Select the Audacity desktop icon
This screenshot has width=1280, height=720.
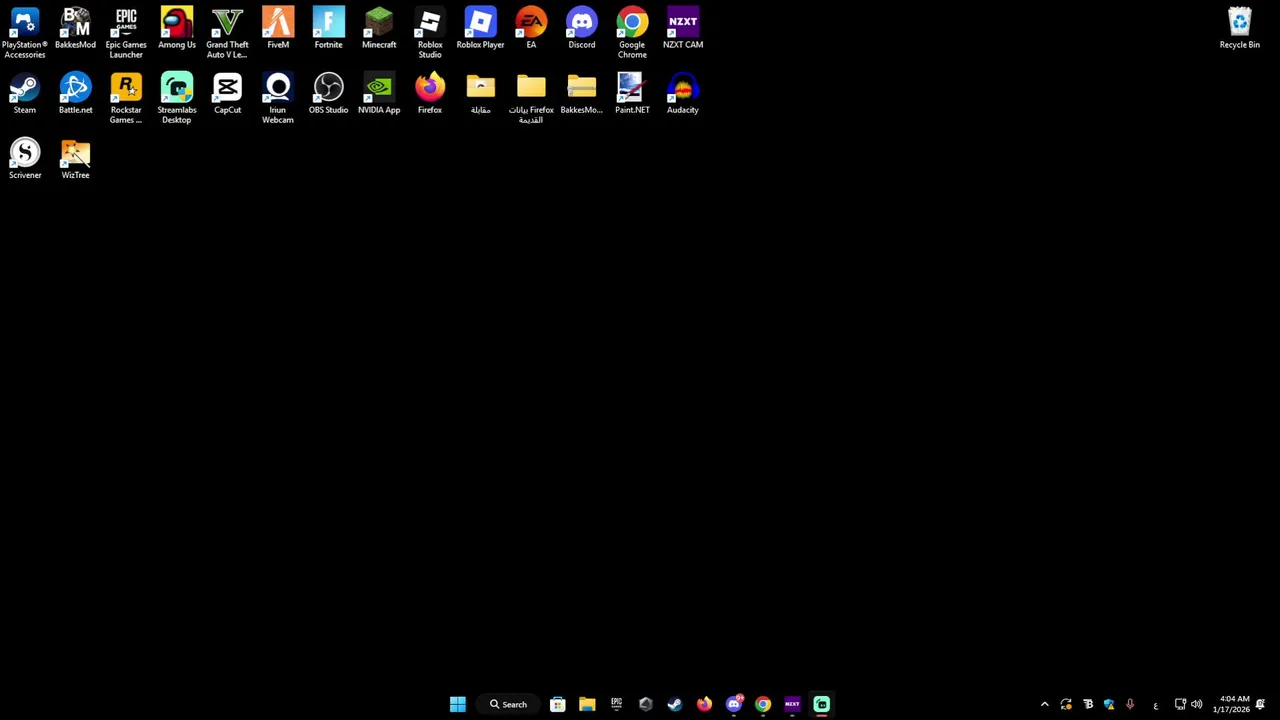[x=683, y=93]
